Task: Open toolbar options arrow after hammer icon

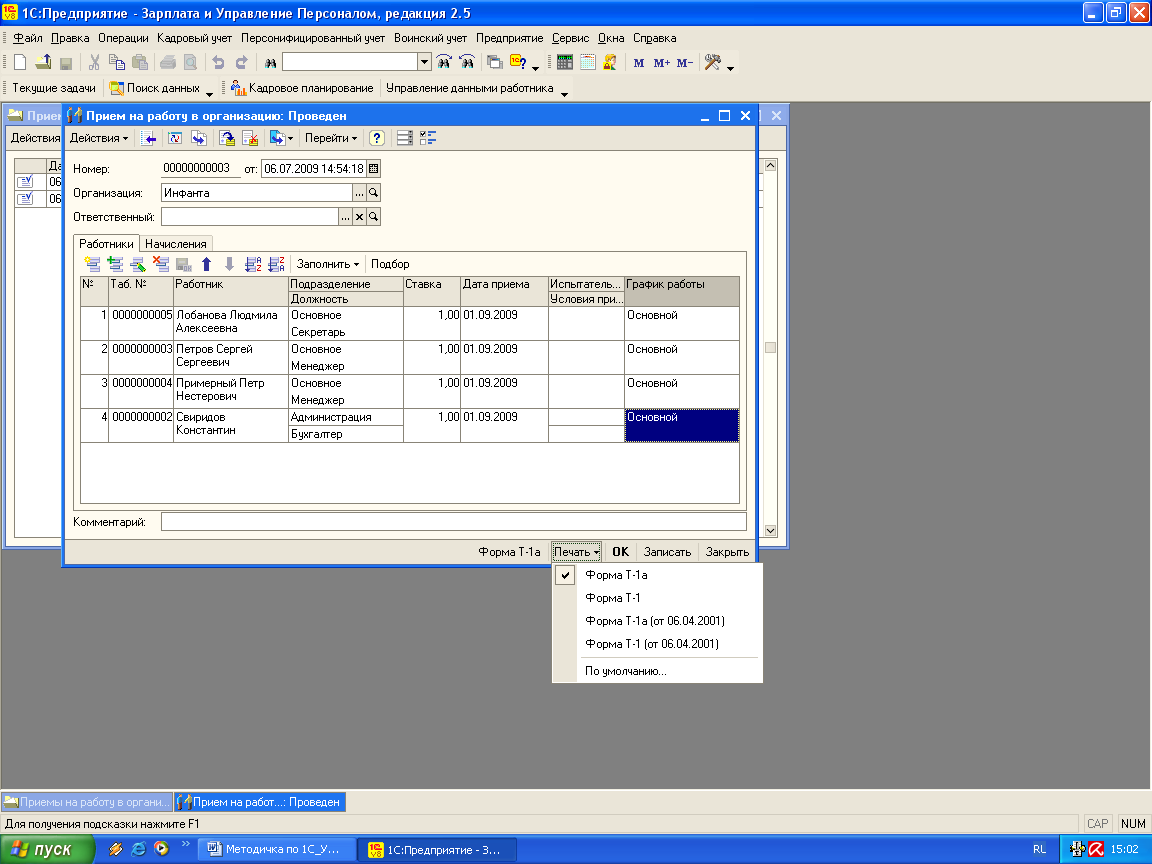Action: [x=730, y=68]
